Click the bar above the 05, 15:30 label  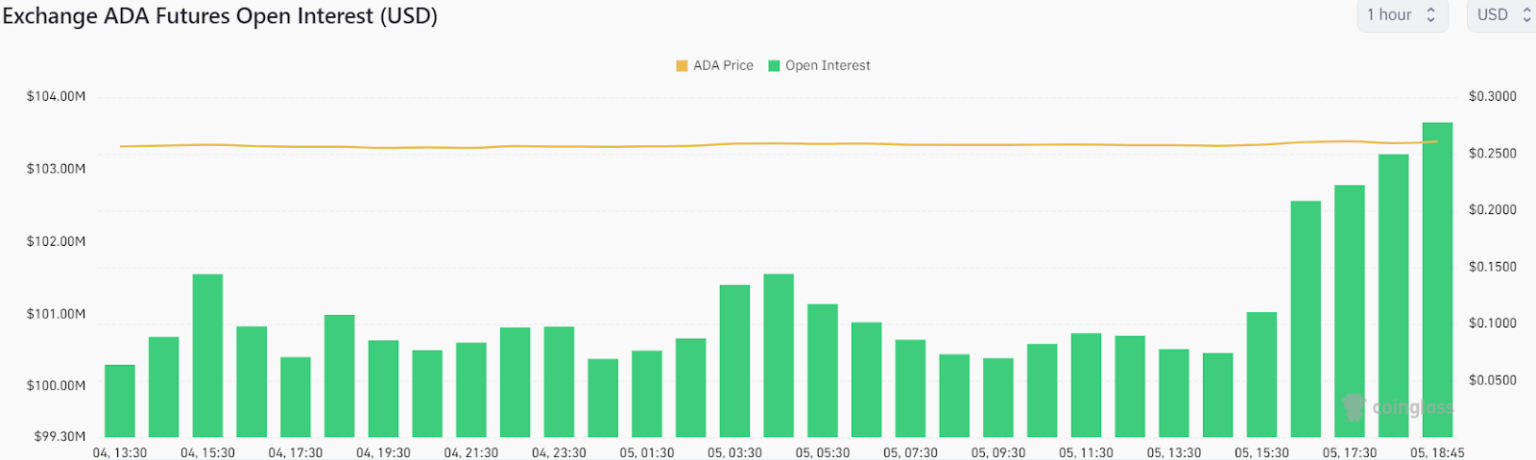[1261, 375]
